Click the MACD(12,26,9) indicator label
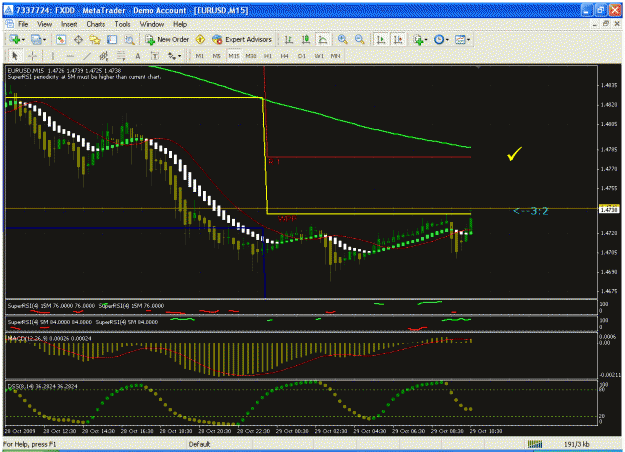The image size is (625, 452). 49,338
